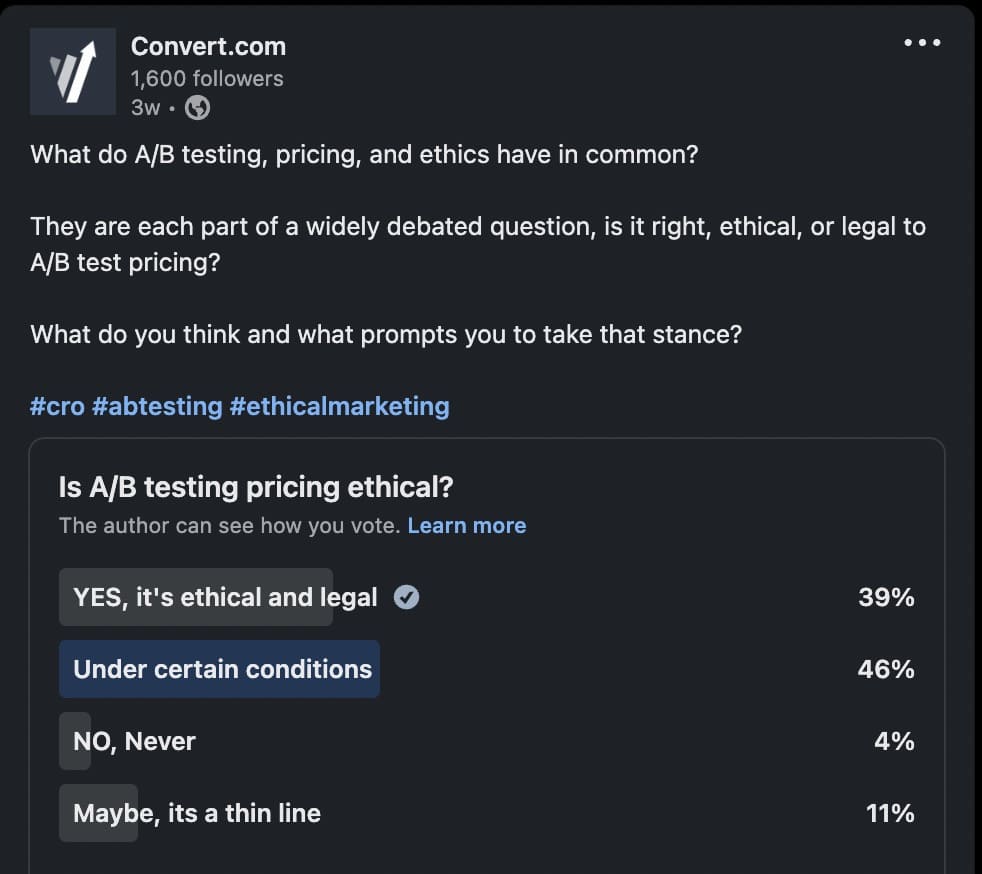Screen dimensions: 982x874
Task: Open the three-dot post options menu
Action: (x=922, y=43)
